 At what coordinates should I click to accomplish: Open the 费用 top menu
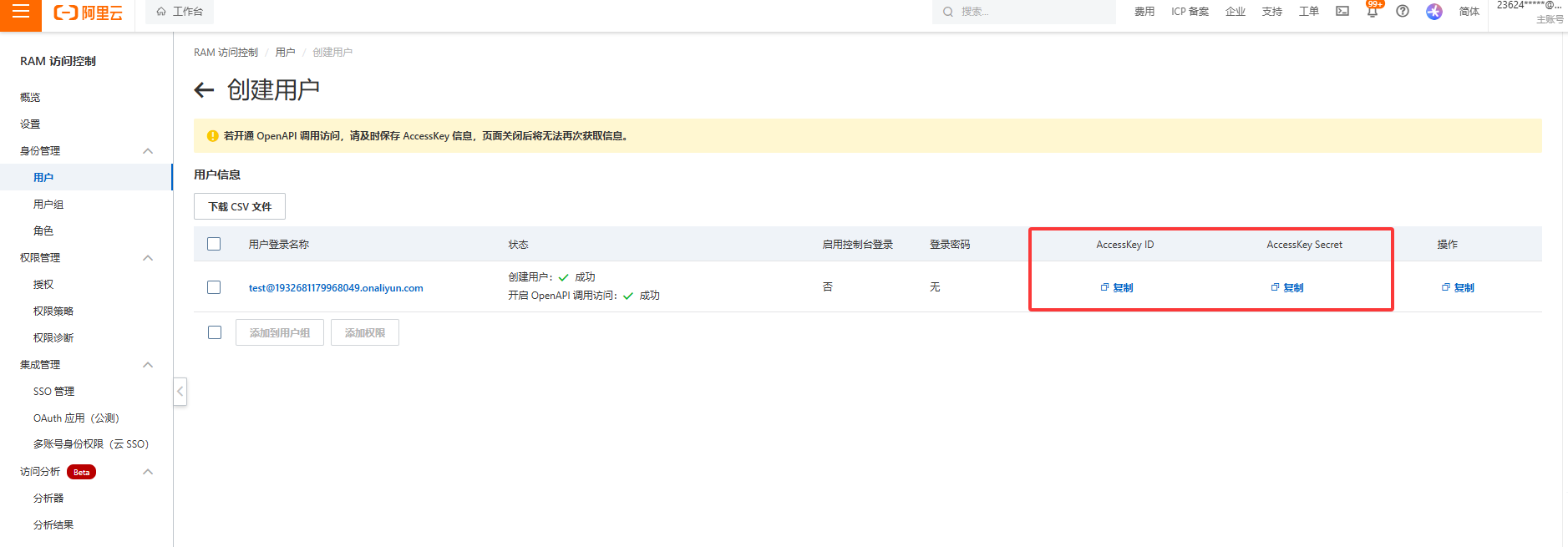tap(1144, 12)
